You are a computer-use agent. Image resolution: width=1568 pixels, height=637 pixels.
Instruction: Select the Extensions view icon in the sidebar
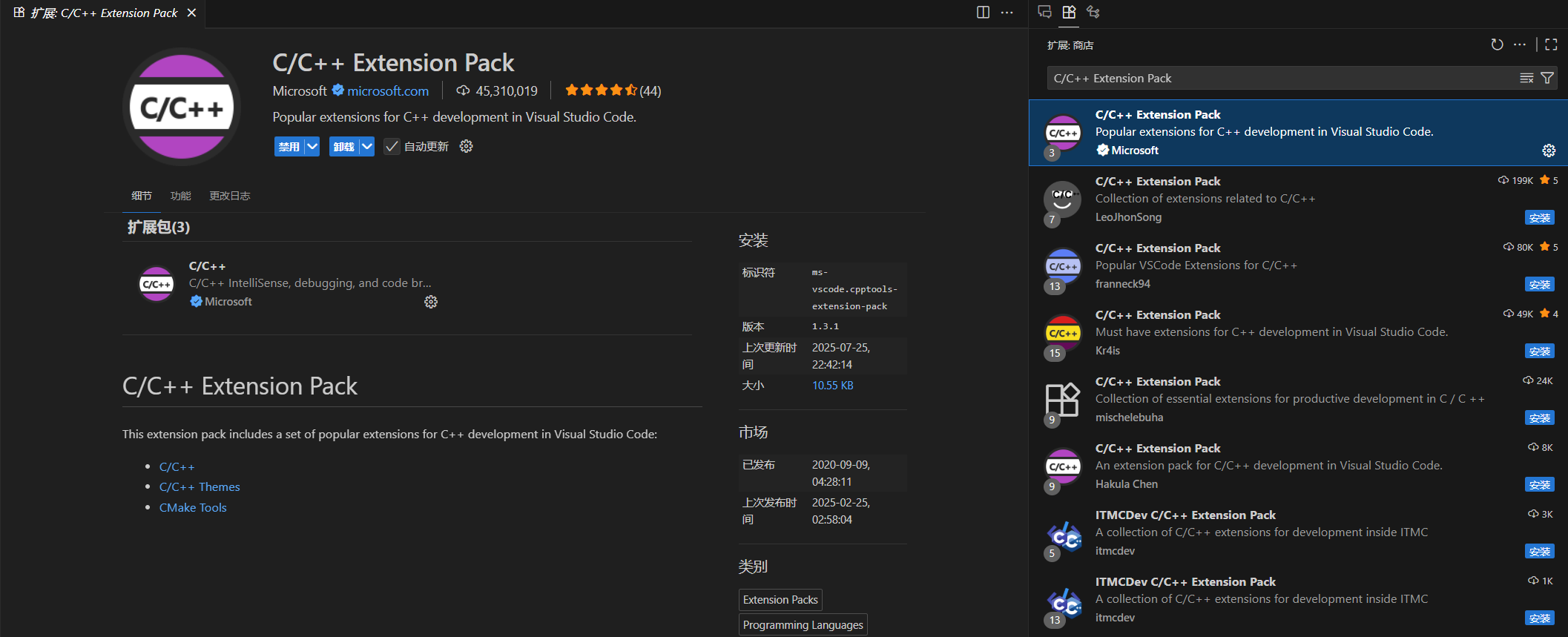pyautogui.click(x=1069, y=12)
